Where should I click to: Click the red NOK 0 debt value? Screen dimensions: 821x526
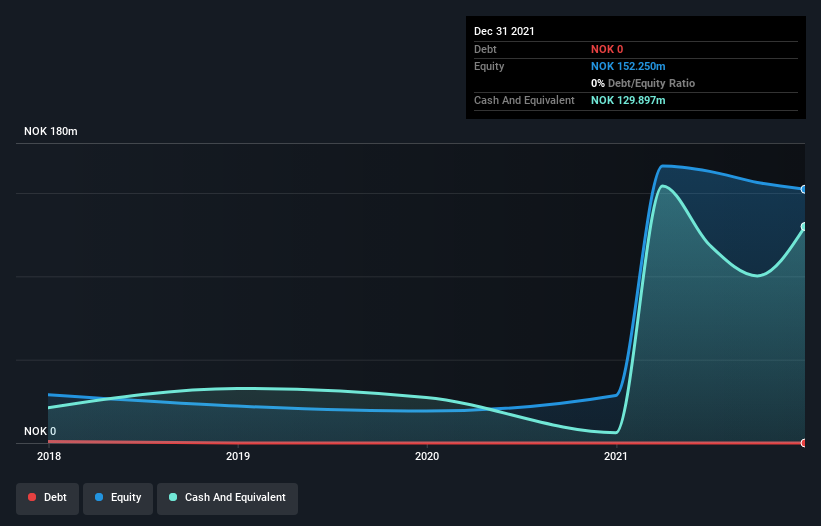(x=607, y=49)
